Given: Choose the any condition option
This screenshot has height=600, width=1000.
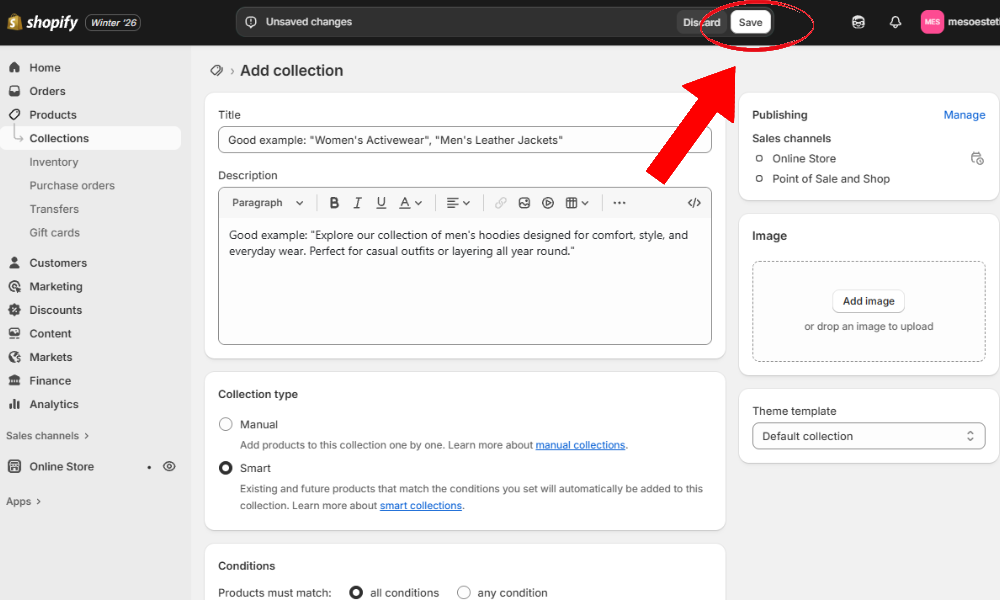Looking at the screenshot, I should [x=464, y=592].
